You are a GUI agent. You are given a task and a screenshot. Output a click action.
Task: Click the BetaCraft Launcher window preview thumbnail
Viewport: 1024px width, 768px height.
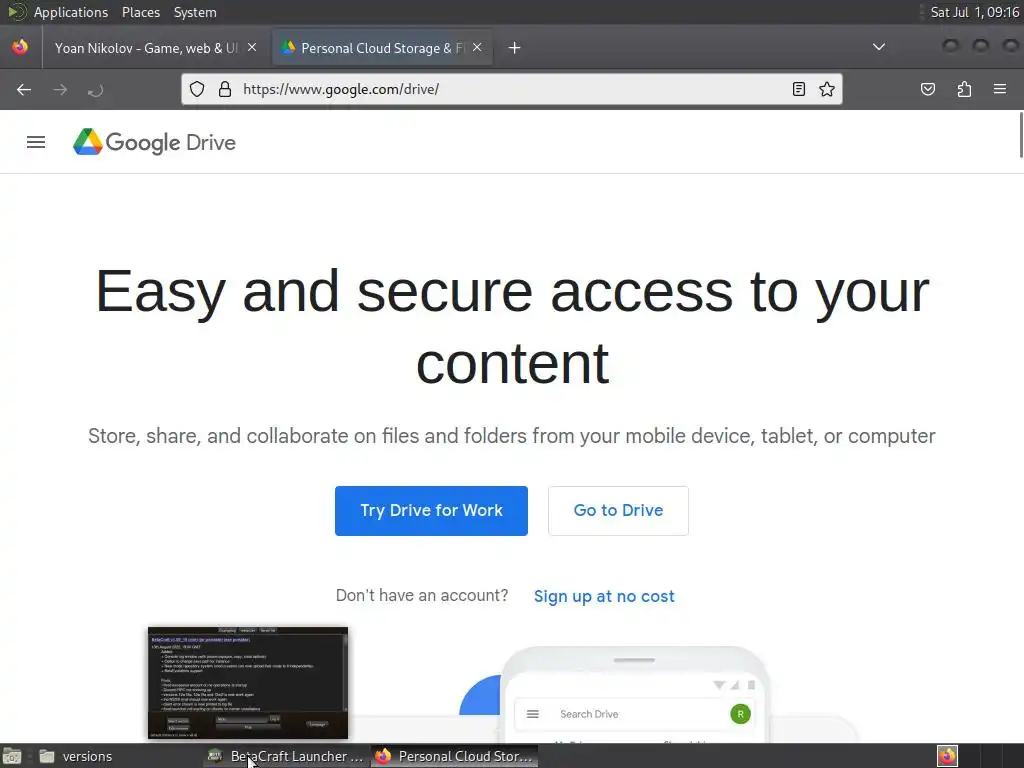pos(248,682)
